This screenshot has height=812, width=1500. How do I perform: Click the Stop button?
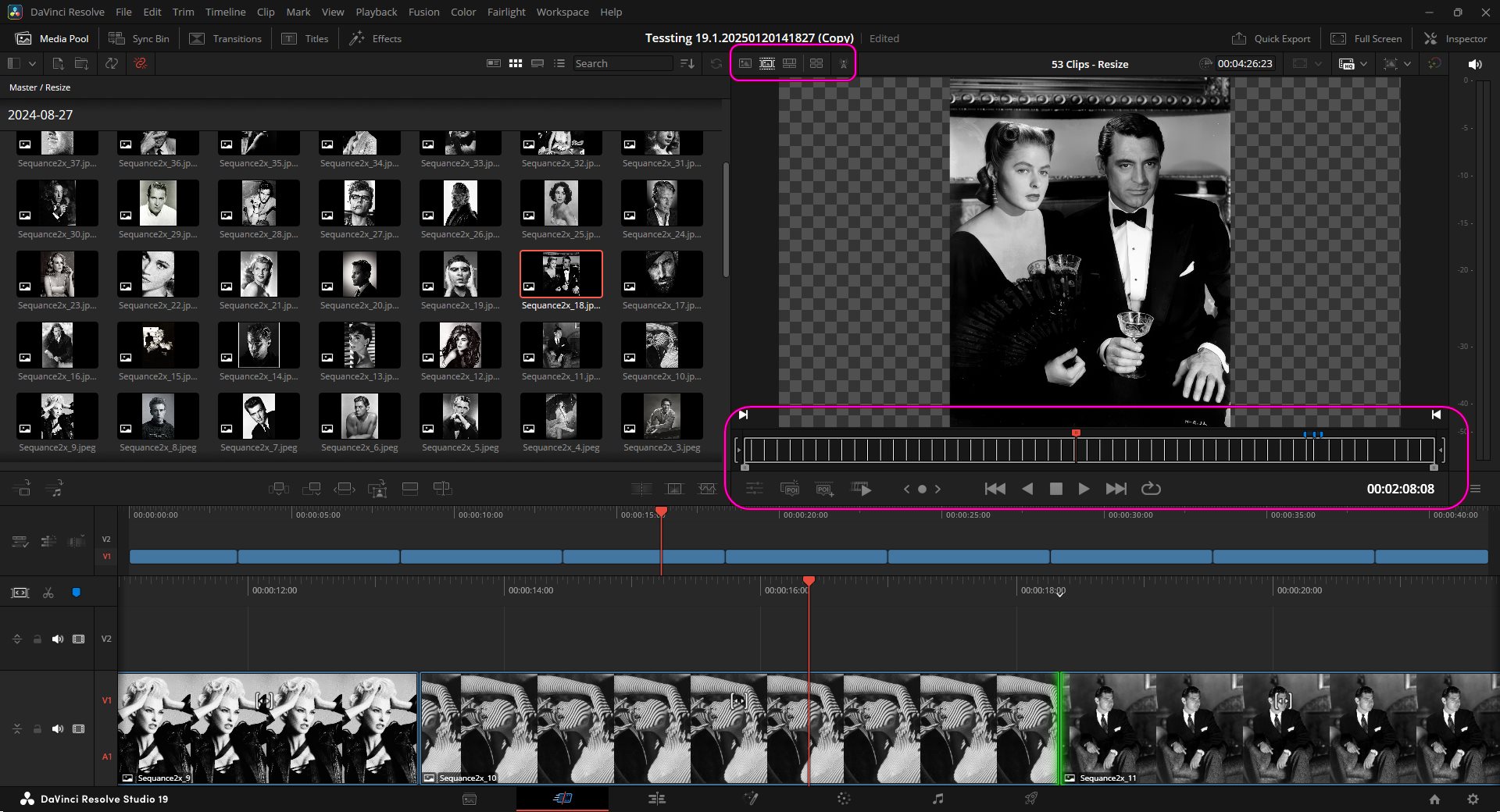[1055, 489]
